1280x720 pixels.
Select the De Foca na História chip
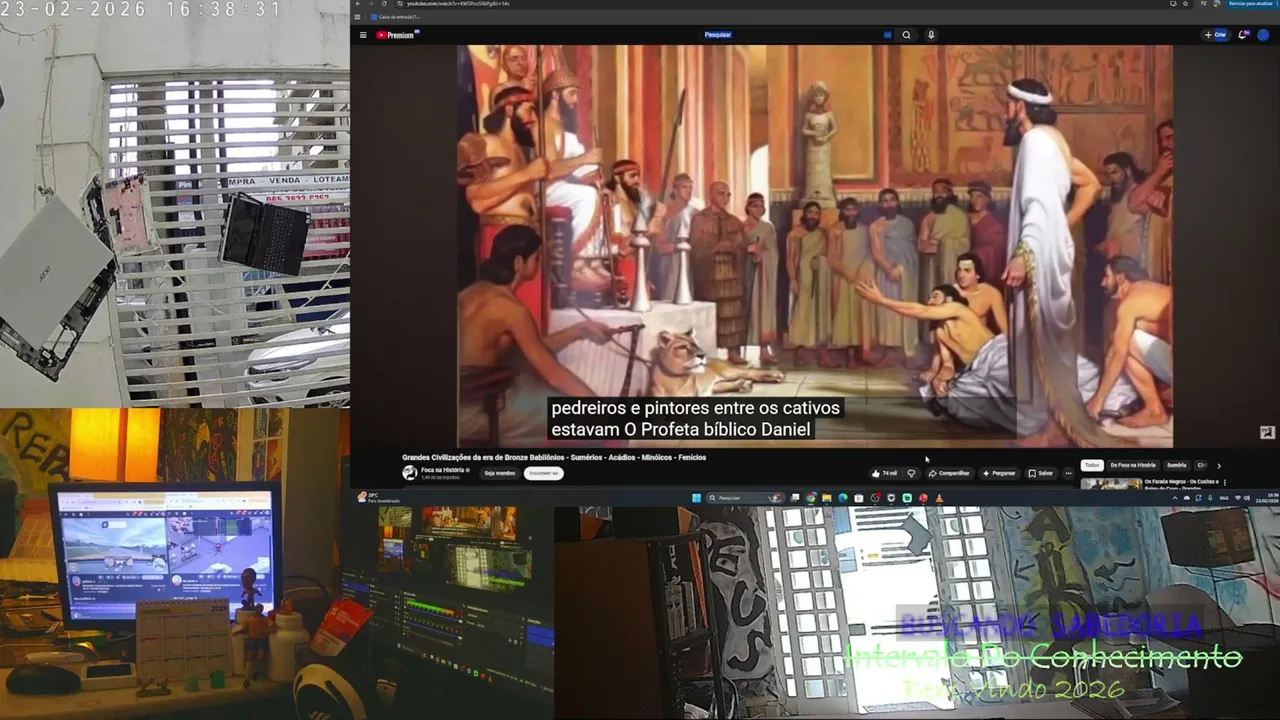pos(1133,465)
